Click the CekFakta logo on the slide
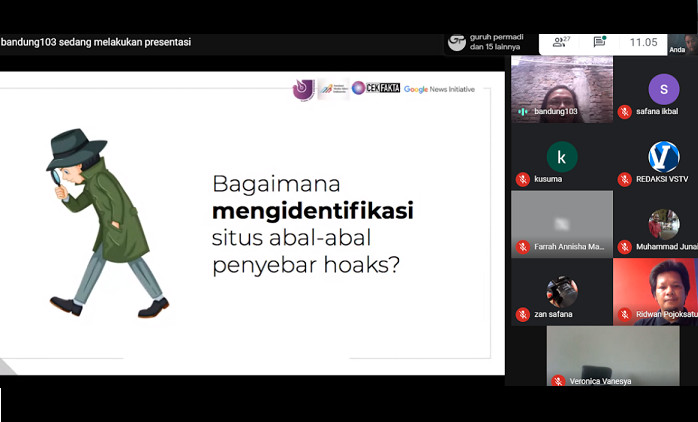Viewport: 698px width, 422px height. coord(376,88)
